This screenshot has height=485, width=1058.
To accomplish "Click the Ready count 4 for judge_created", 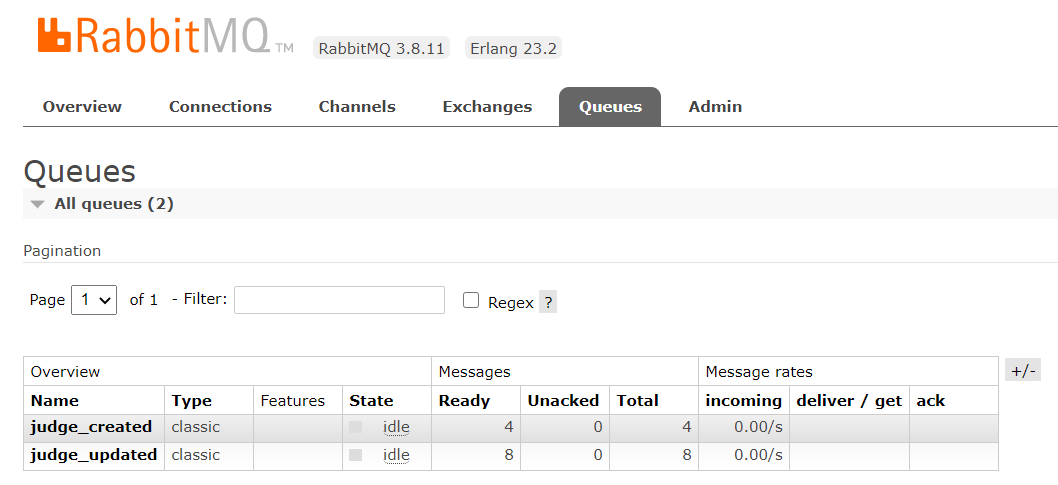I will point(508,427).
